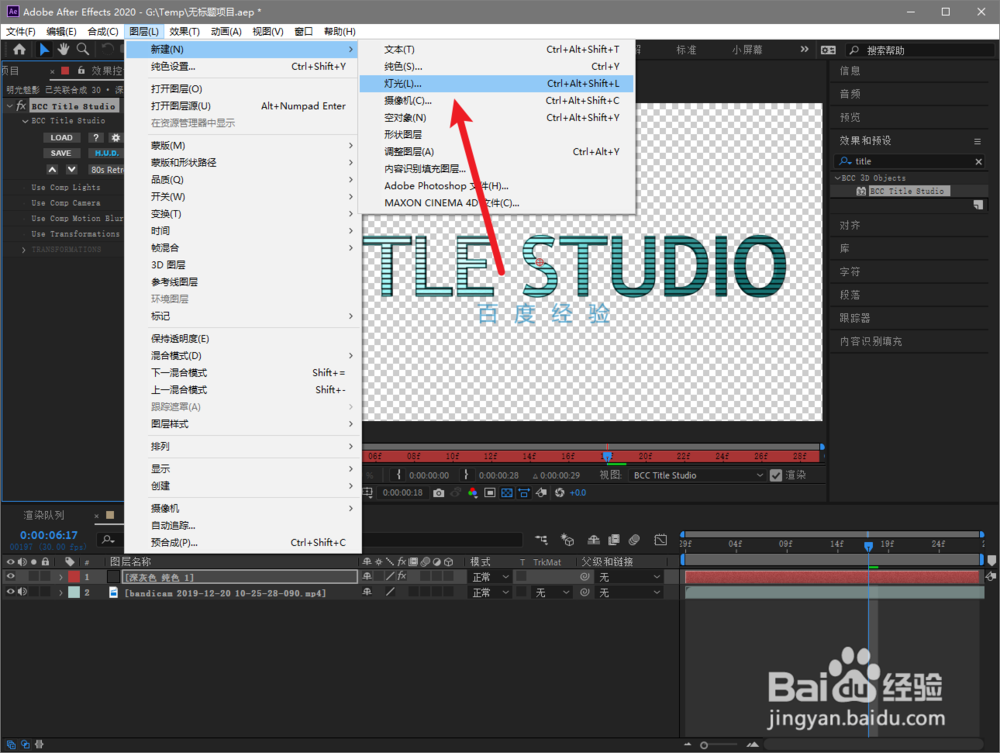Select 预合成(P)... menu entry
The width and height of the screenshot is (1000, 753).
(x=243, y=543)
